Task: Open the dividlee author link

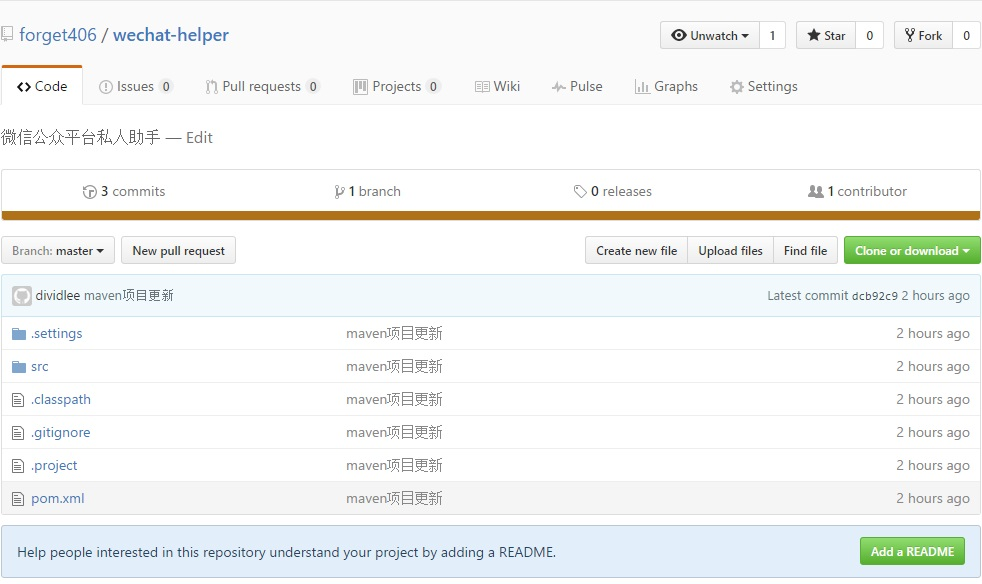Action: pos(58,295)
